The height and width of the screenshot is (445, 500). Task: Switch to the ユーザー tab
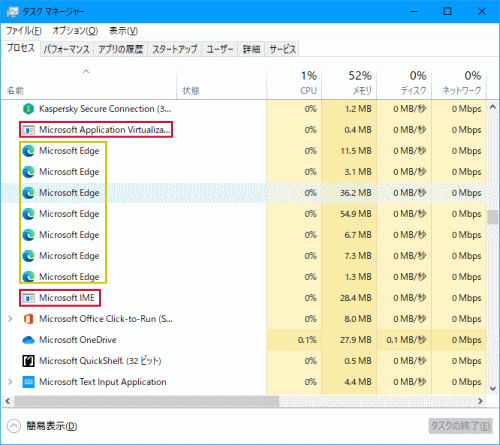click(x=220, y=49)
